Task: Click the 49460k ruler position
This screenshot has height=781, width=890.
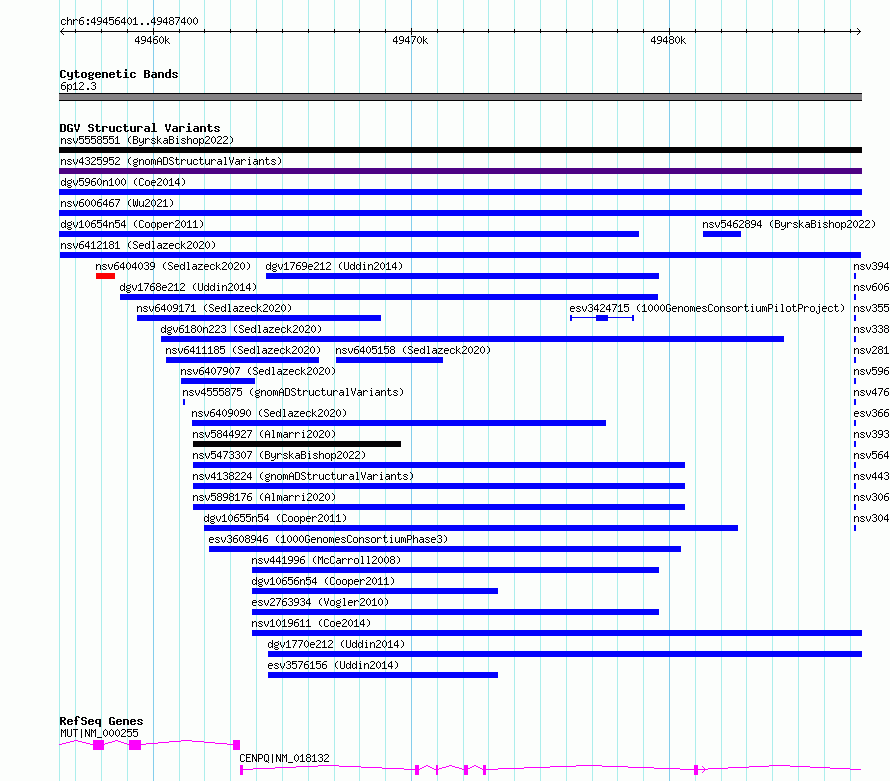Action: coord(152,40)
